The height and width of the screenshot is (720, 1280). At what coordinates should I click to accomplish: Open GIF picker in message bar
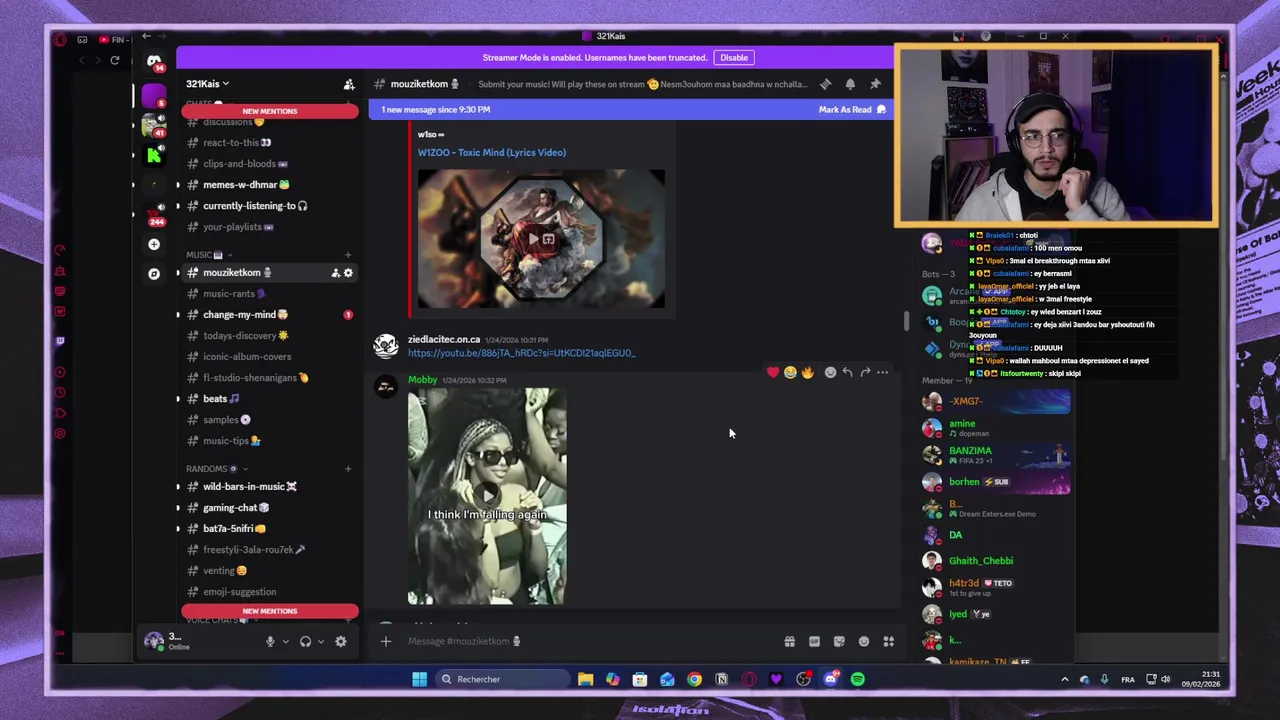point(814,642)
